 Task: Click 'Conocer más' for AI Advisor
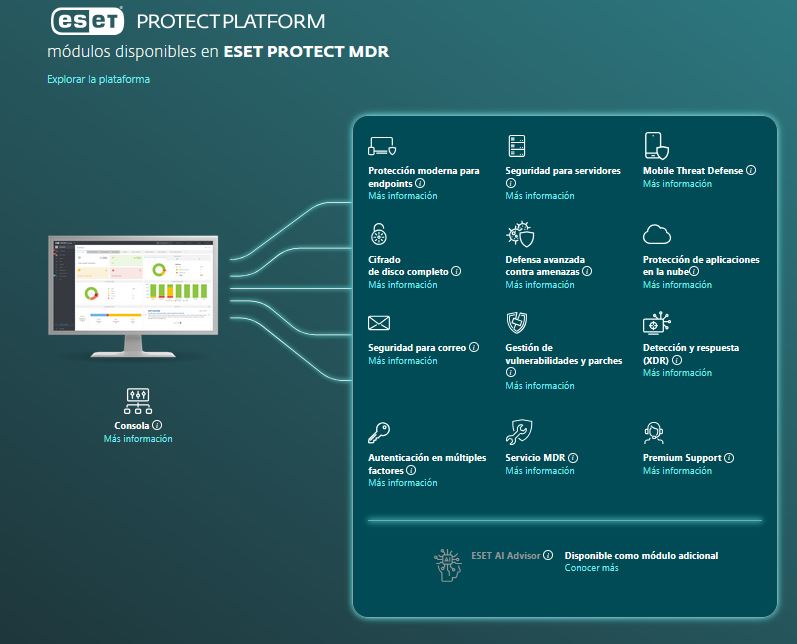[591, 568]
